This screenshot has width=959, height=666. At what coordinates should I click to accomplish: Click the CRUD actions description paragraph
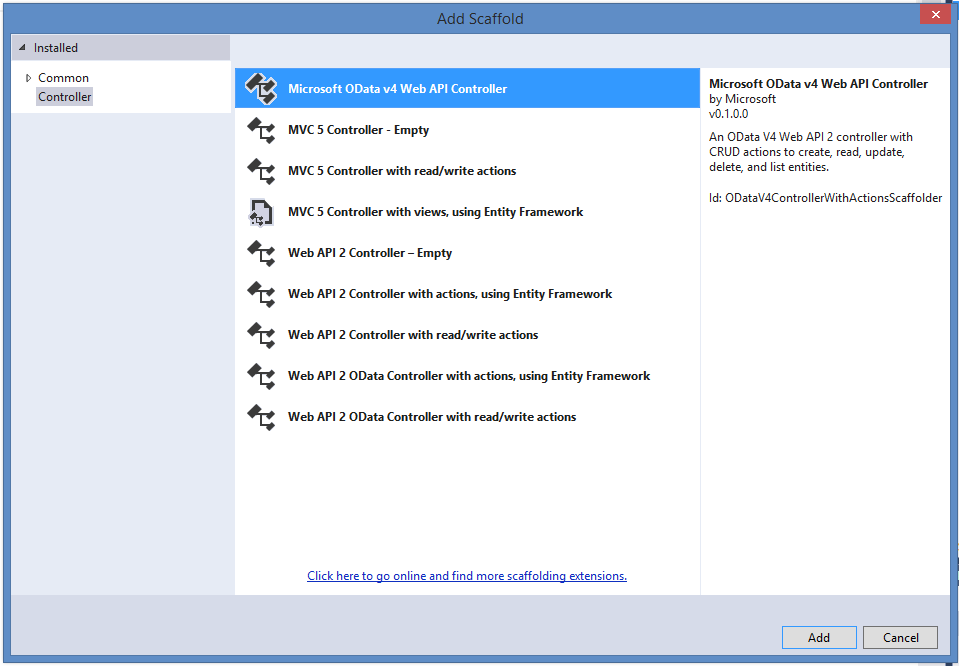click(x=811, y=152)
